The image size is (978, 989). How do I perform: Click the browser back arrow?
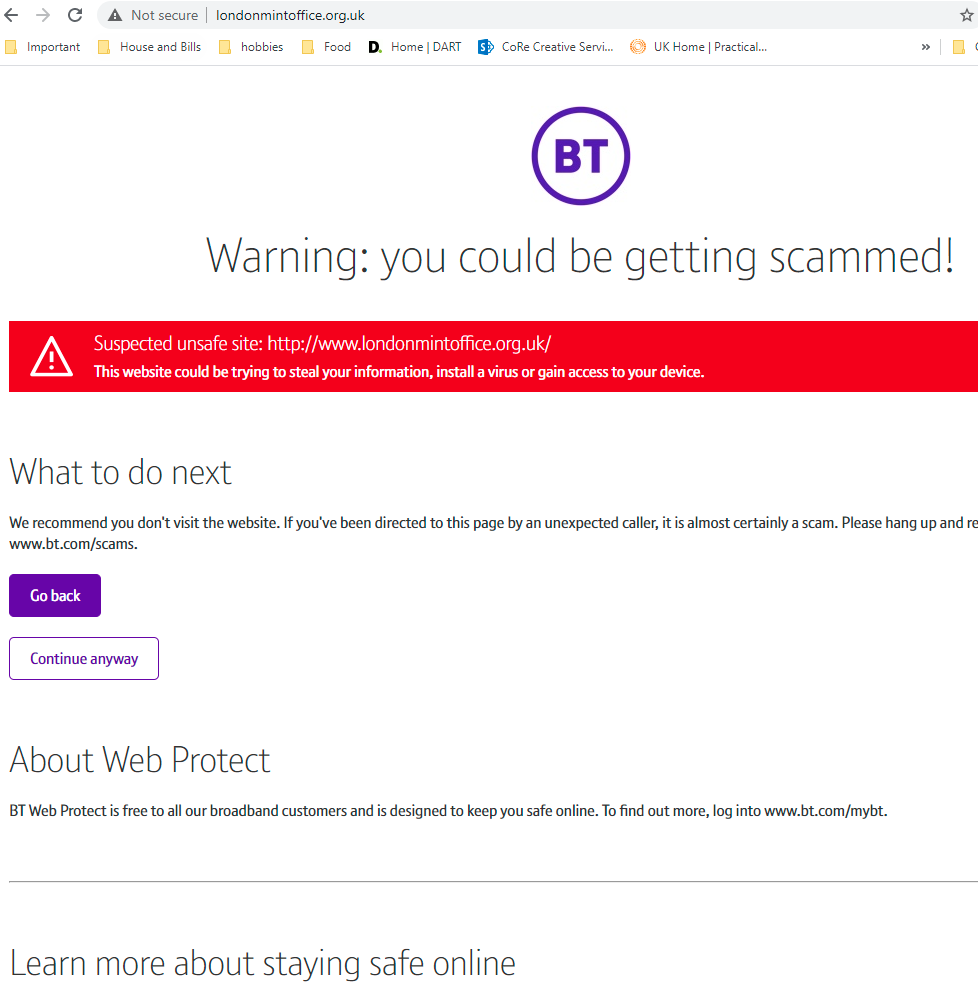11,15
